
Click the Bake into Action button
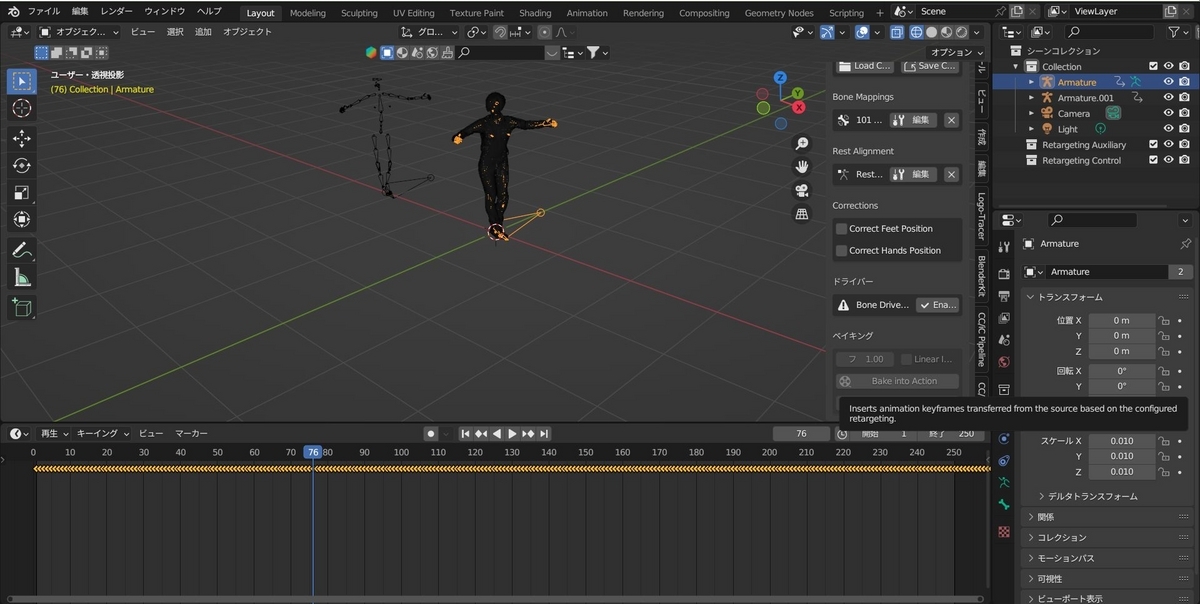click(897, 381)
